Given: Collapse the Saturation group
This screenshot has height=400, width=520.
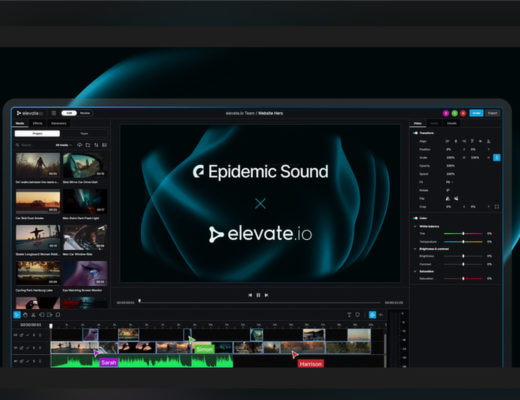Looking at the screenshot, I should (415, 271).
